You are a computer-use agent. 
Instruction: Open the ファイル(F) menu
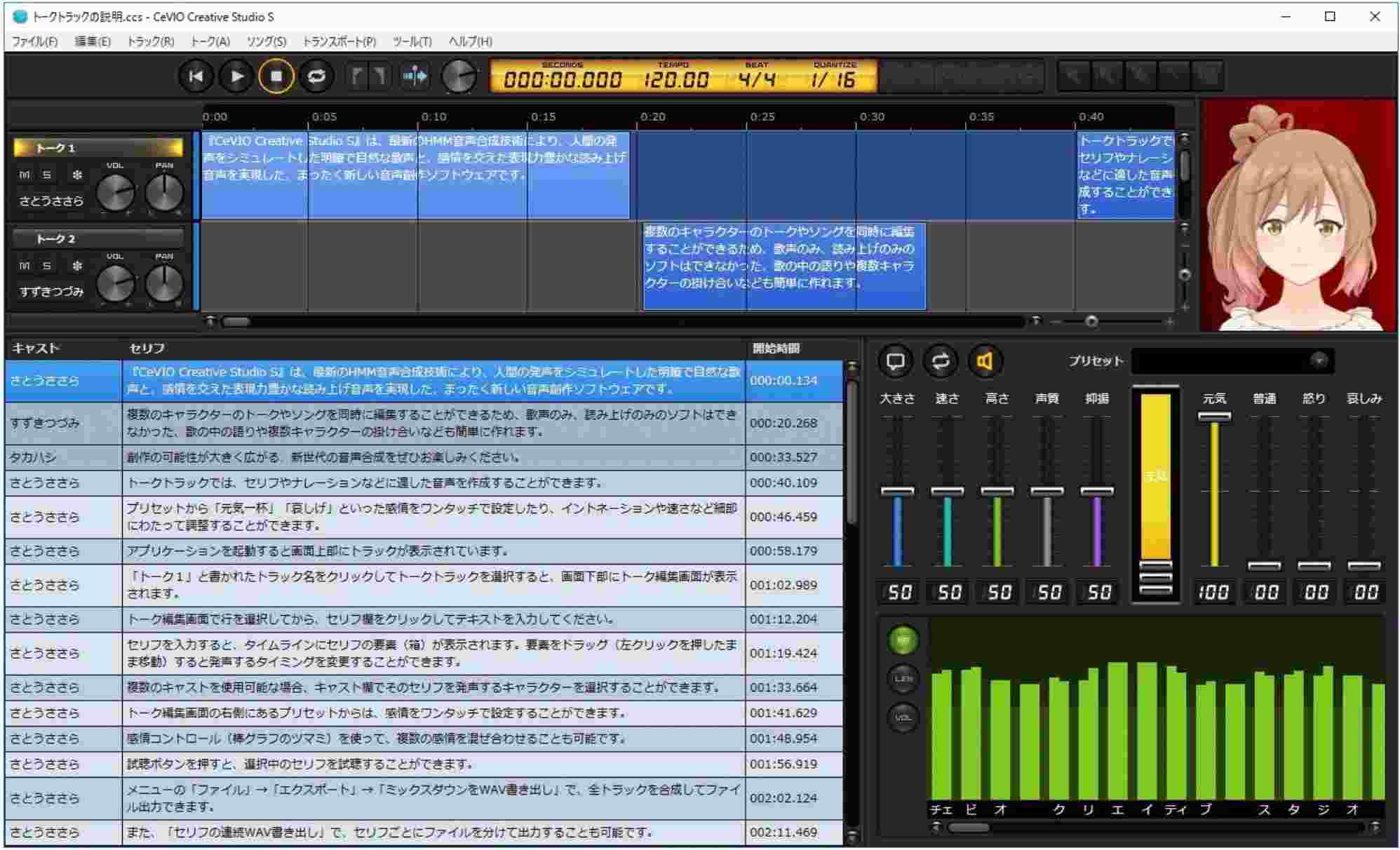coord(34,41)
